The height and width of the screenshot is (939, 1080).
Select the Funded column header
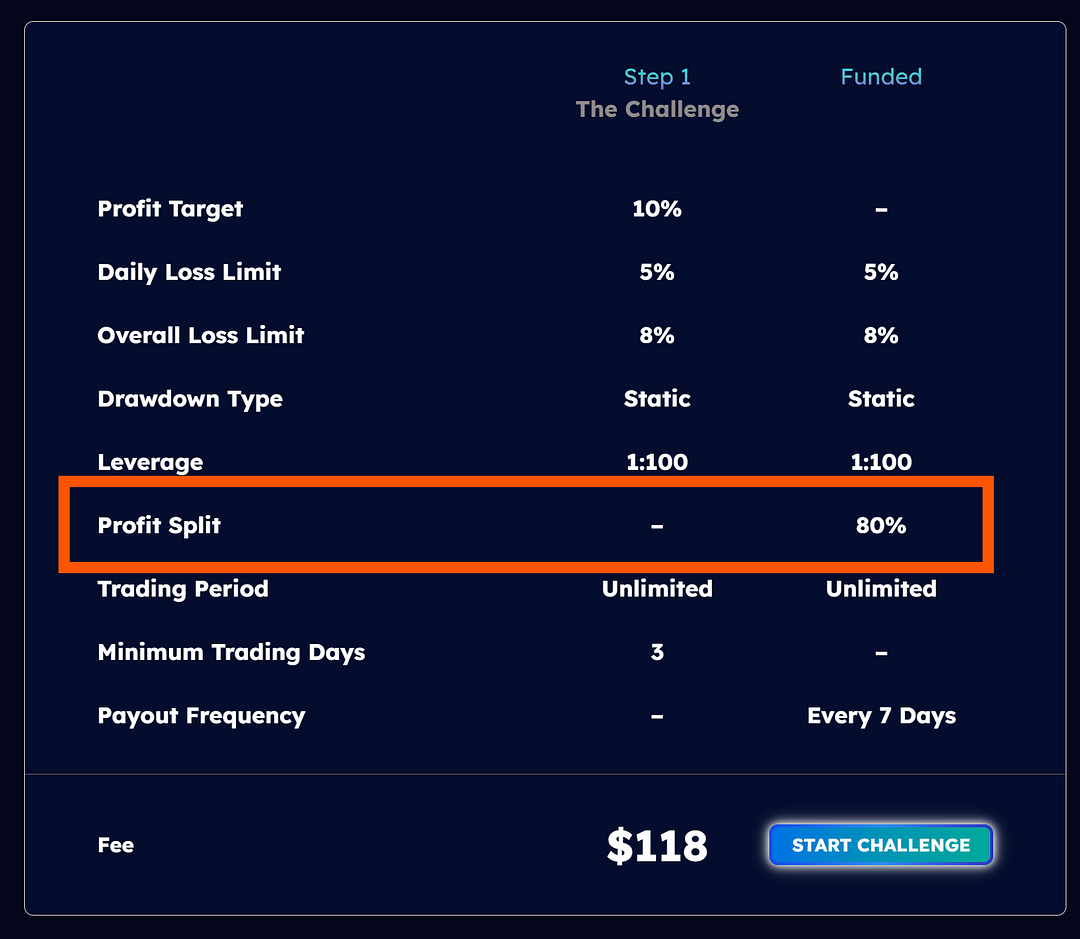(x=881, y=76)
